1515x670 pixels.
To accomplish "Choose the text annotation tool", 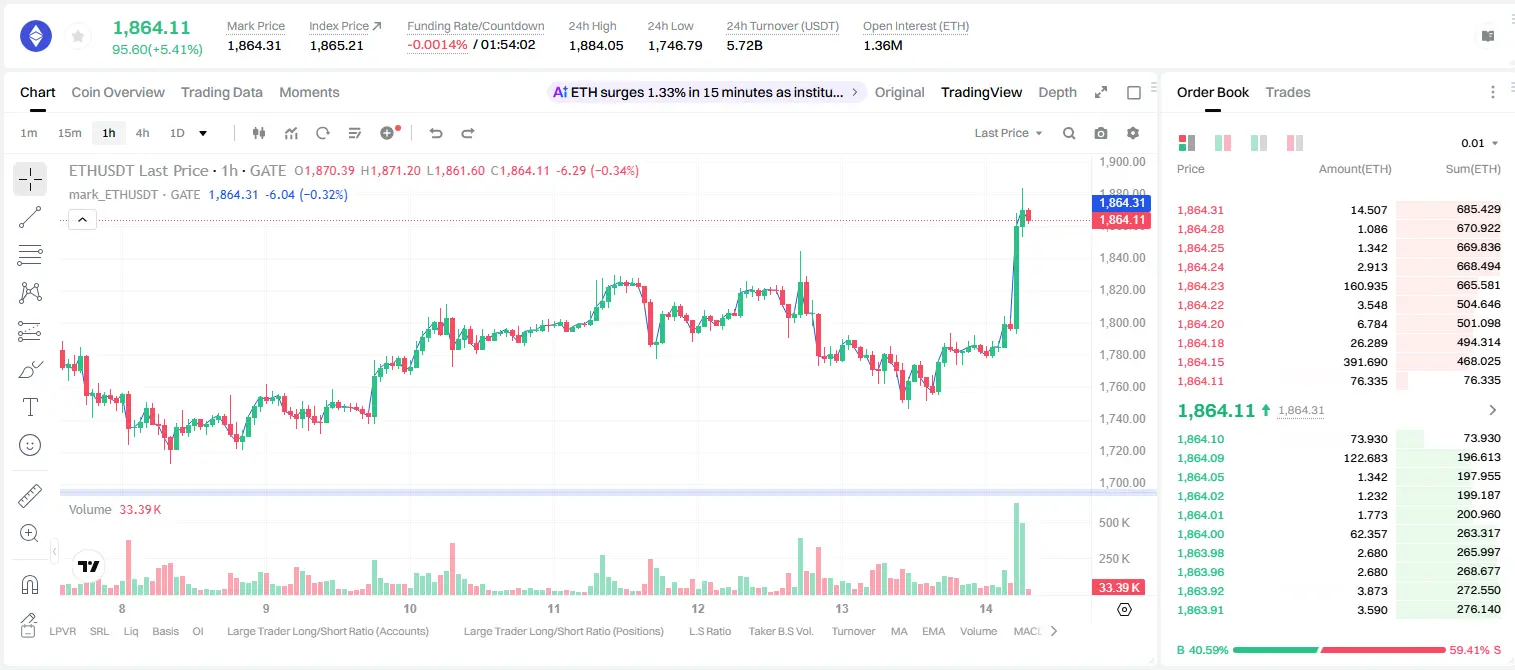I will point(30,407).
